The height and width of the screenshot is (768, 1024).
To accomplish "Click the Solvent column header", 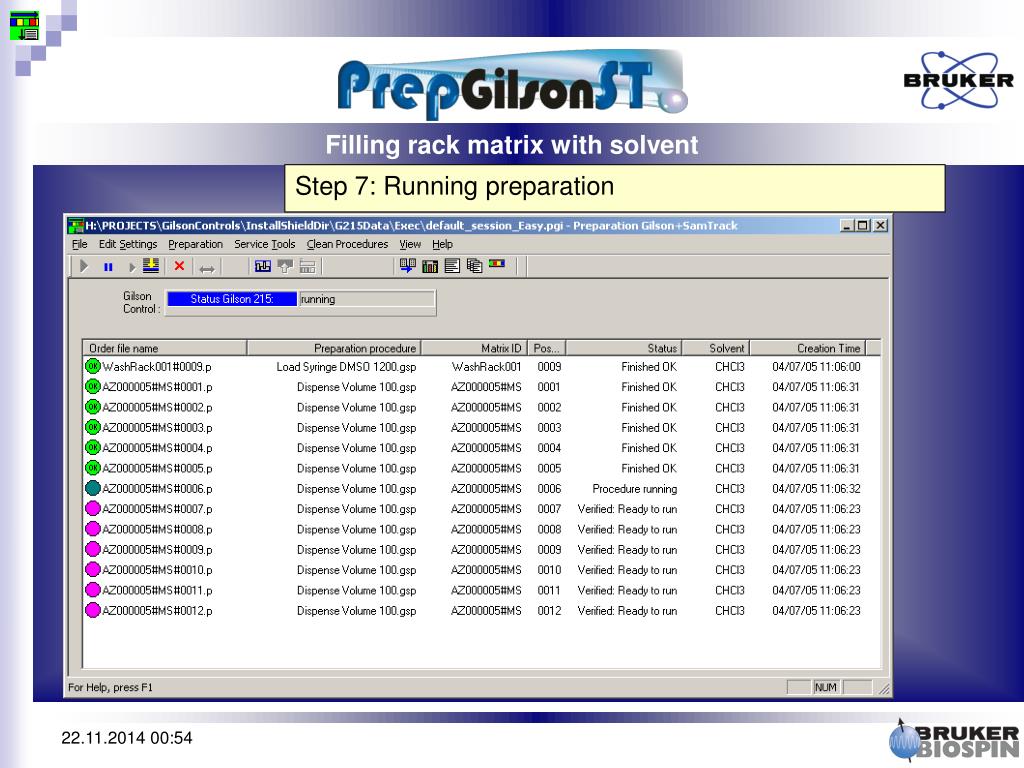I will 716,348.
